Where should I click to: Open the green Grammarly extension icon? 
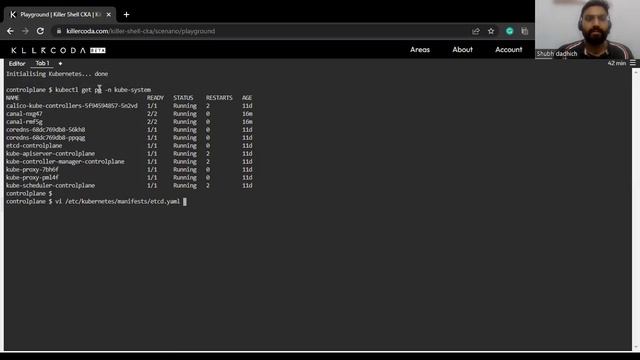click(509, 31)
